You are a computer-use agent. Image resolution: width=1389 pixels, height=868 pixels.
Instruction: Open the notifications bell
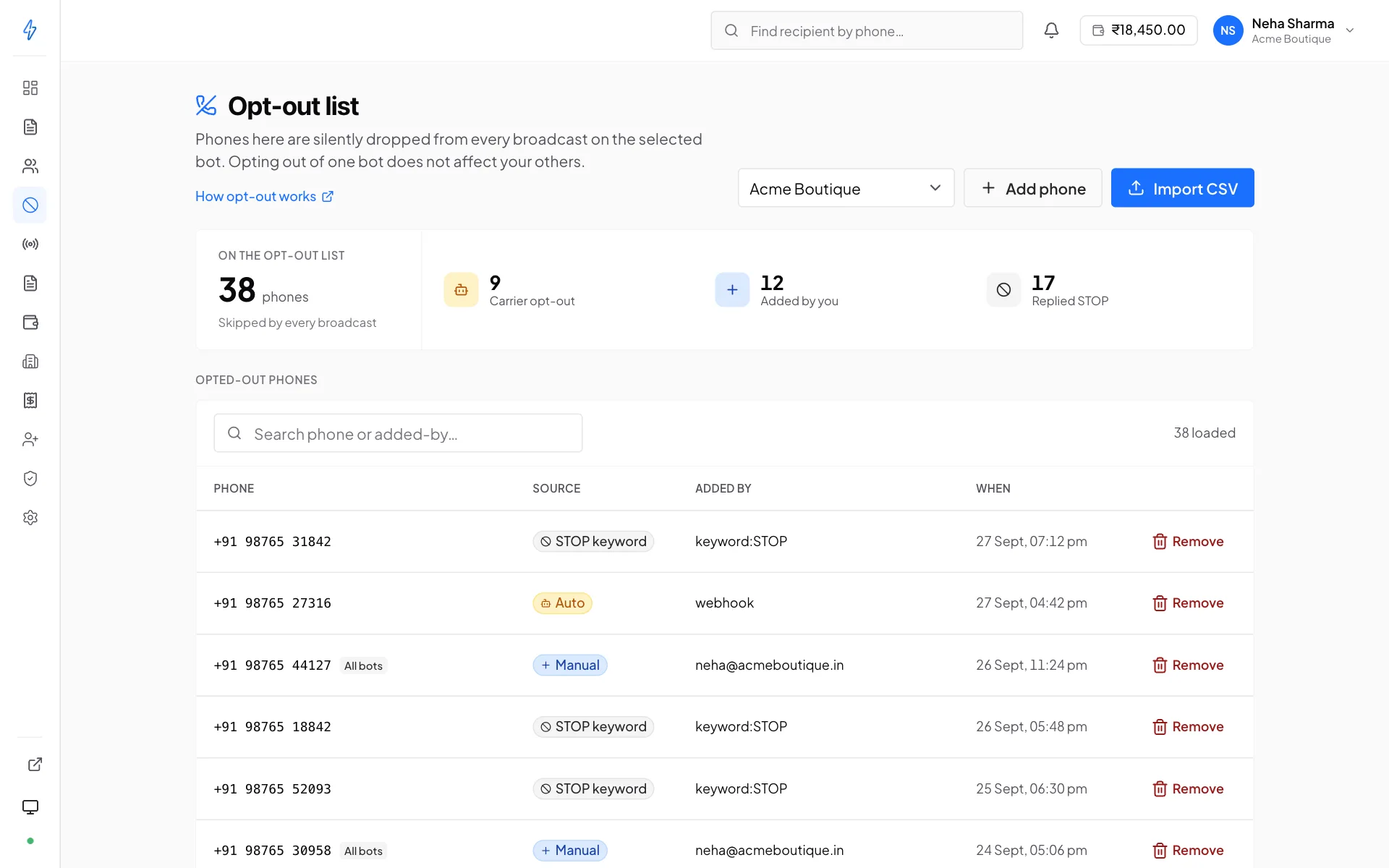pyautogui.click(x=1051, y=30)
